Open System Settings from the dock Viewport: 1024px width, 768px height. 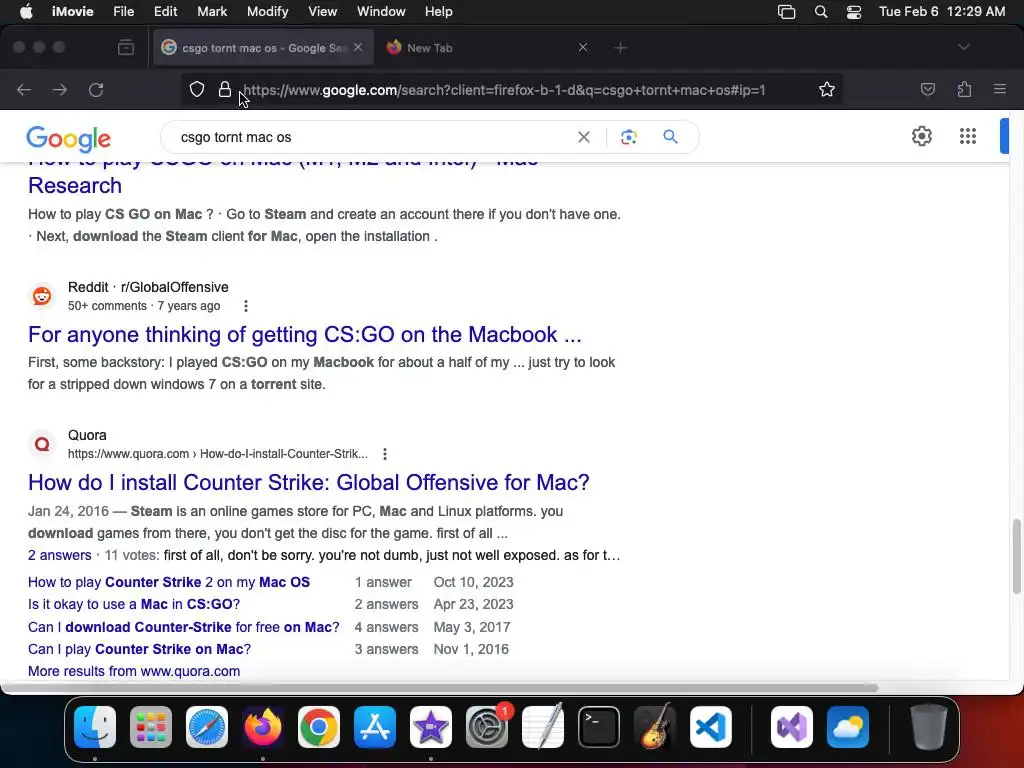point(487,727)
